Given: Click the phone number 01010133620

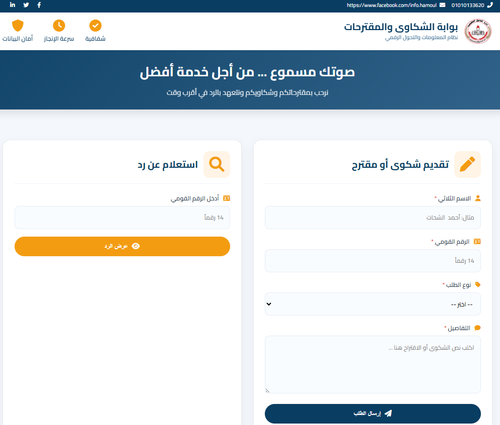Looking at the screenshot, I should pos(468,5).
